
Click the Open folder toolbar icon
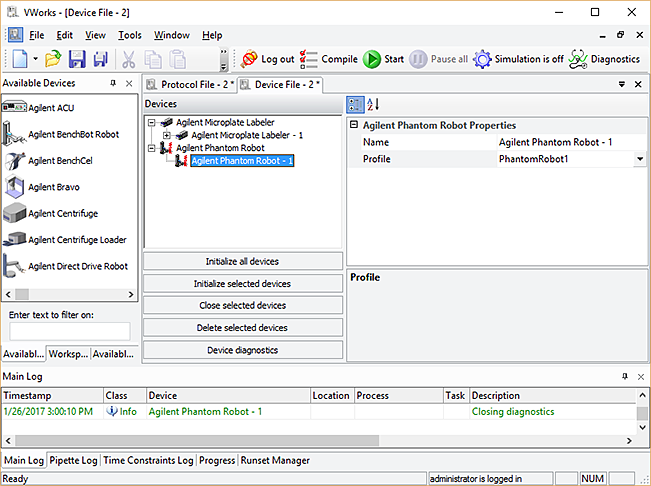(x=53, y=59)
